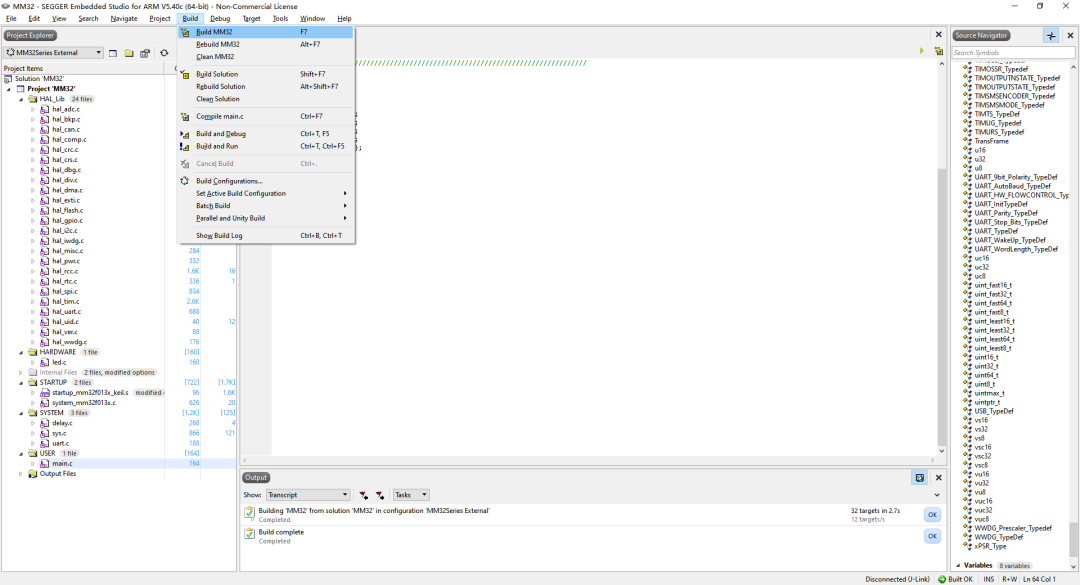
Task: Click the Source Navigator sync crosshair icon
Action: pyautogui.click(x=1050, y=36)
